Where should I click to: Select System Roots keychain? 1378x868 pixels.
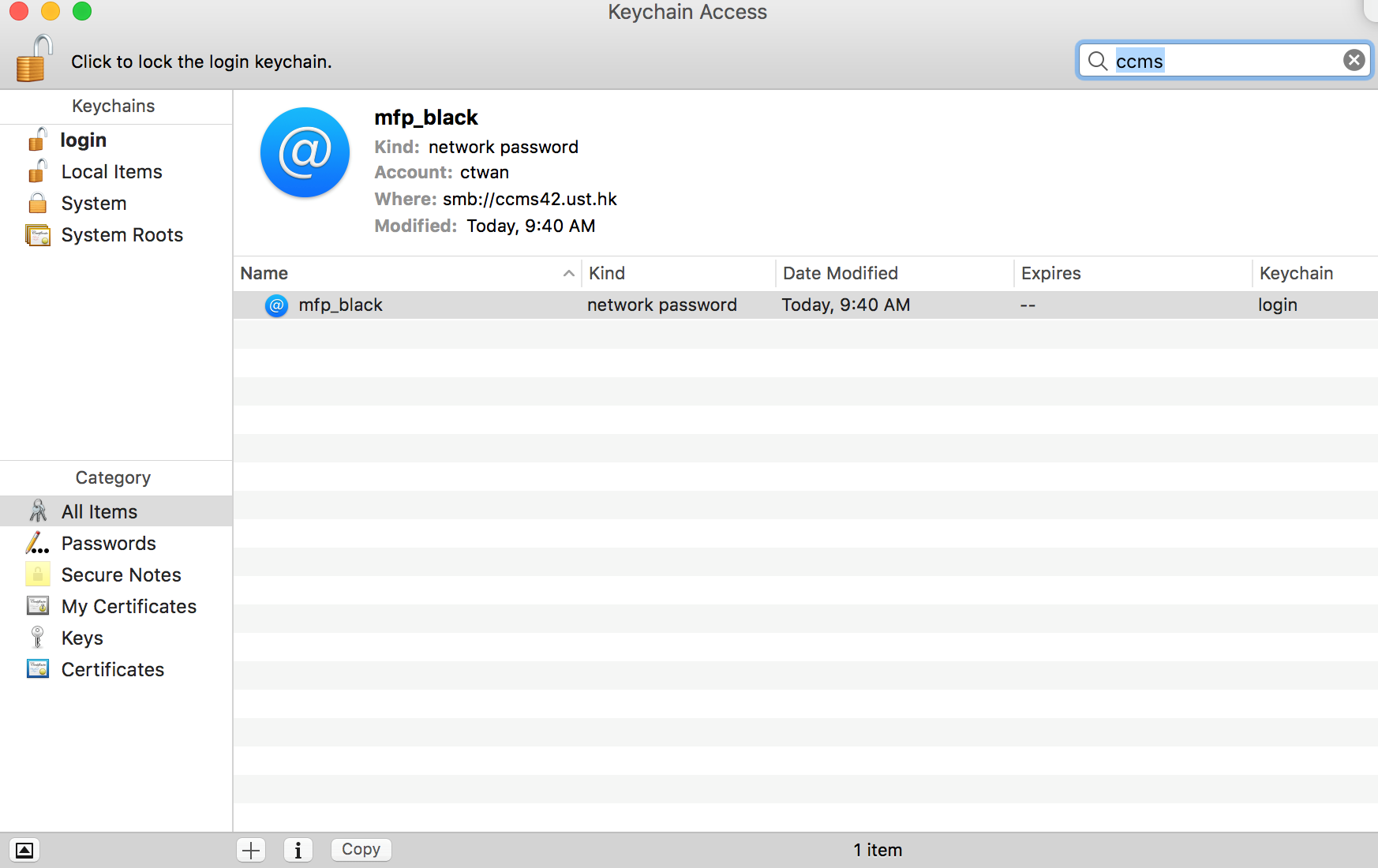[122, 235]
